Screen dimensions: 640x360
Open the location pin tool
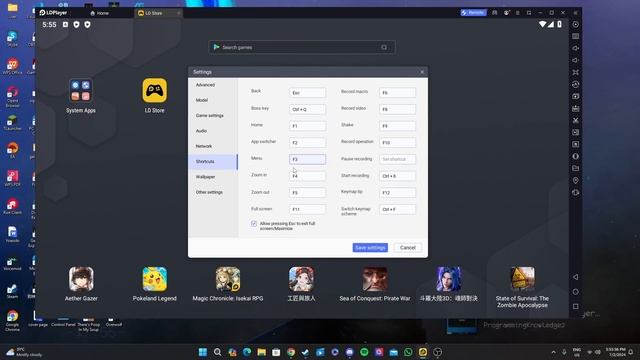point(576,180)
